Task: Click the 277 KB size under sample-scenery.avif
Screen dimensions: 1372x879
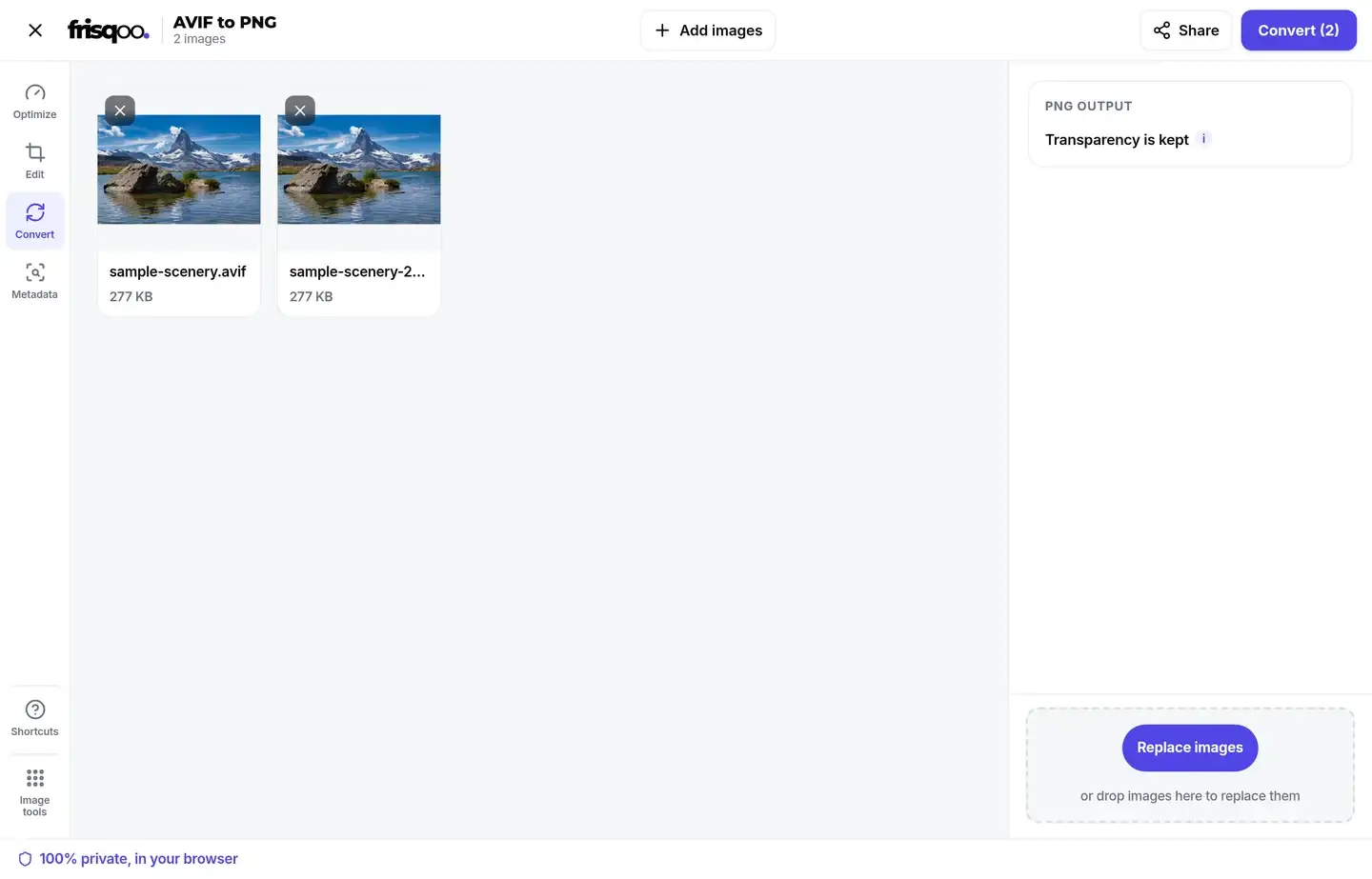Action: (131, 296)
